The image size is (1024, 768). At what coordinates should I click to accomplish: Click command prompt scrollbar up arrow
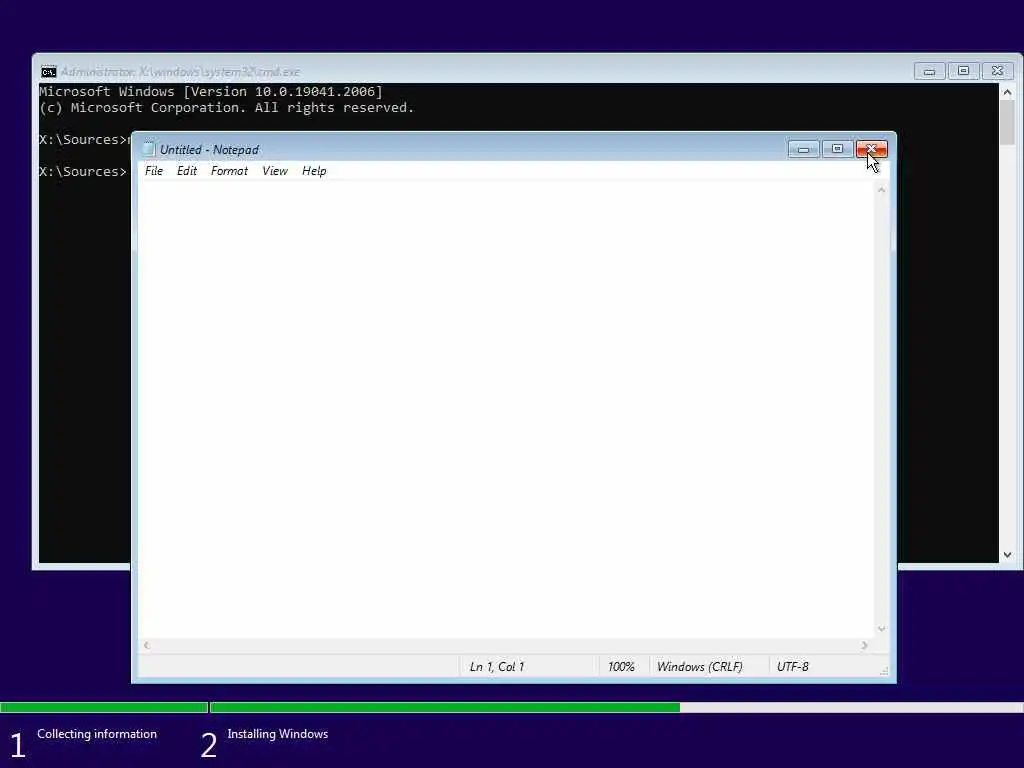click(1007, 92)
